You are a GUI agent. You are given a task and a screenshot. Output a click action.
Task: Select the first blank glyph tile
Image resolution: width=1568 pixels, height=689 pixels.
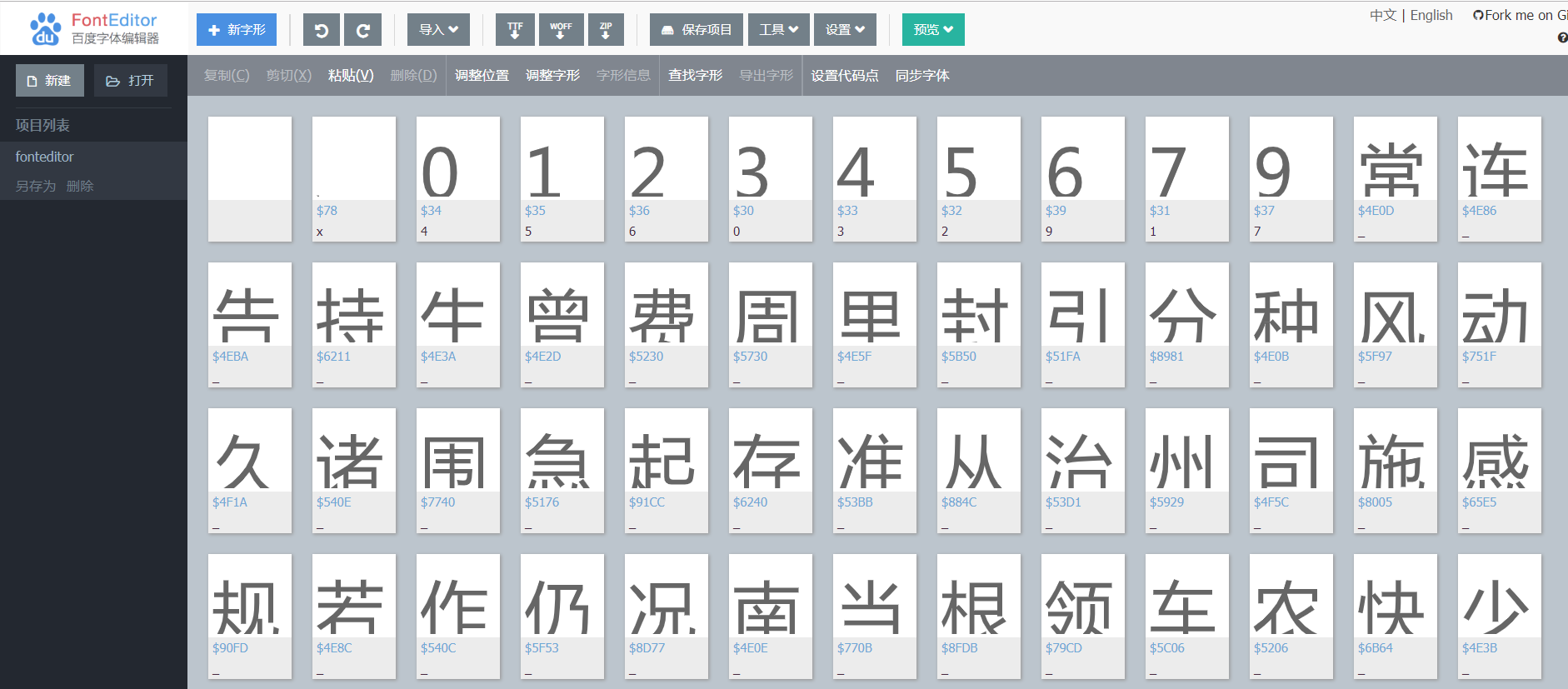coord(250,179)
